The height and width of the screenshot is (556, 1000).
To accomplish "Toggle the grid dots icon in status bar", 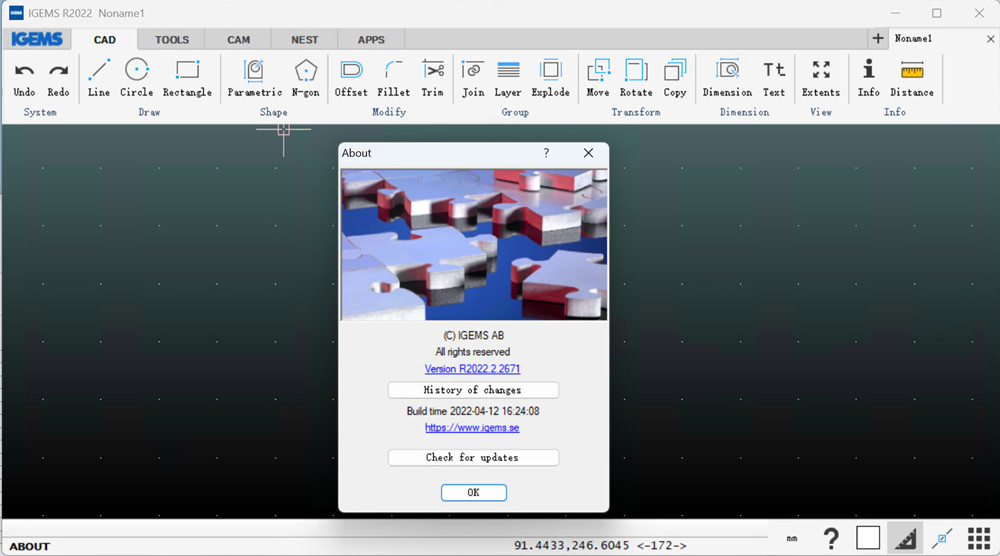I will 979,539.
